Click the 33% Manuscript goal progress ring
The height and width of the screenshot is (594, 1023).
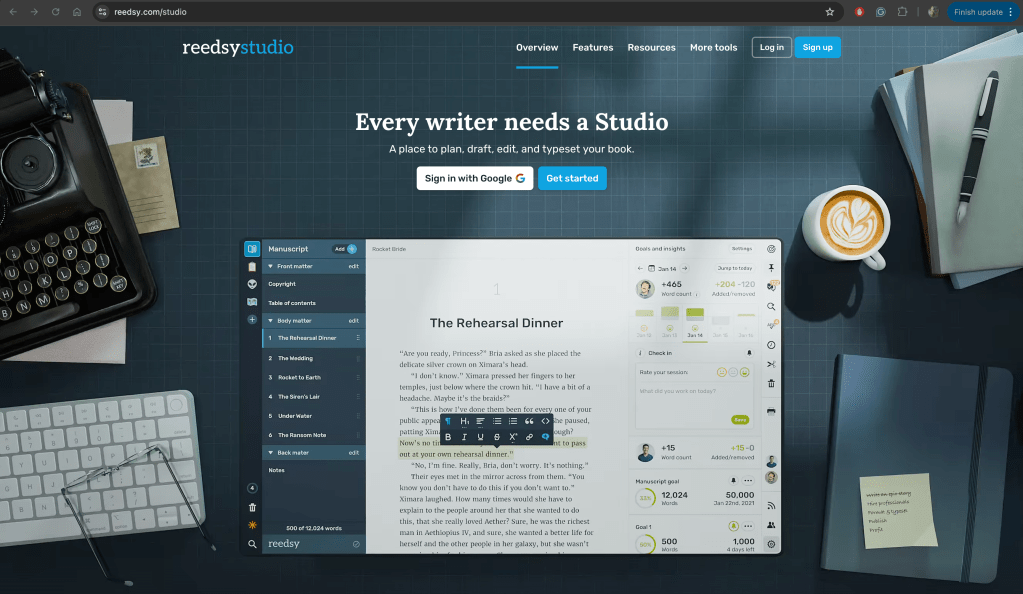(x=645, y=497)
